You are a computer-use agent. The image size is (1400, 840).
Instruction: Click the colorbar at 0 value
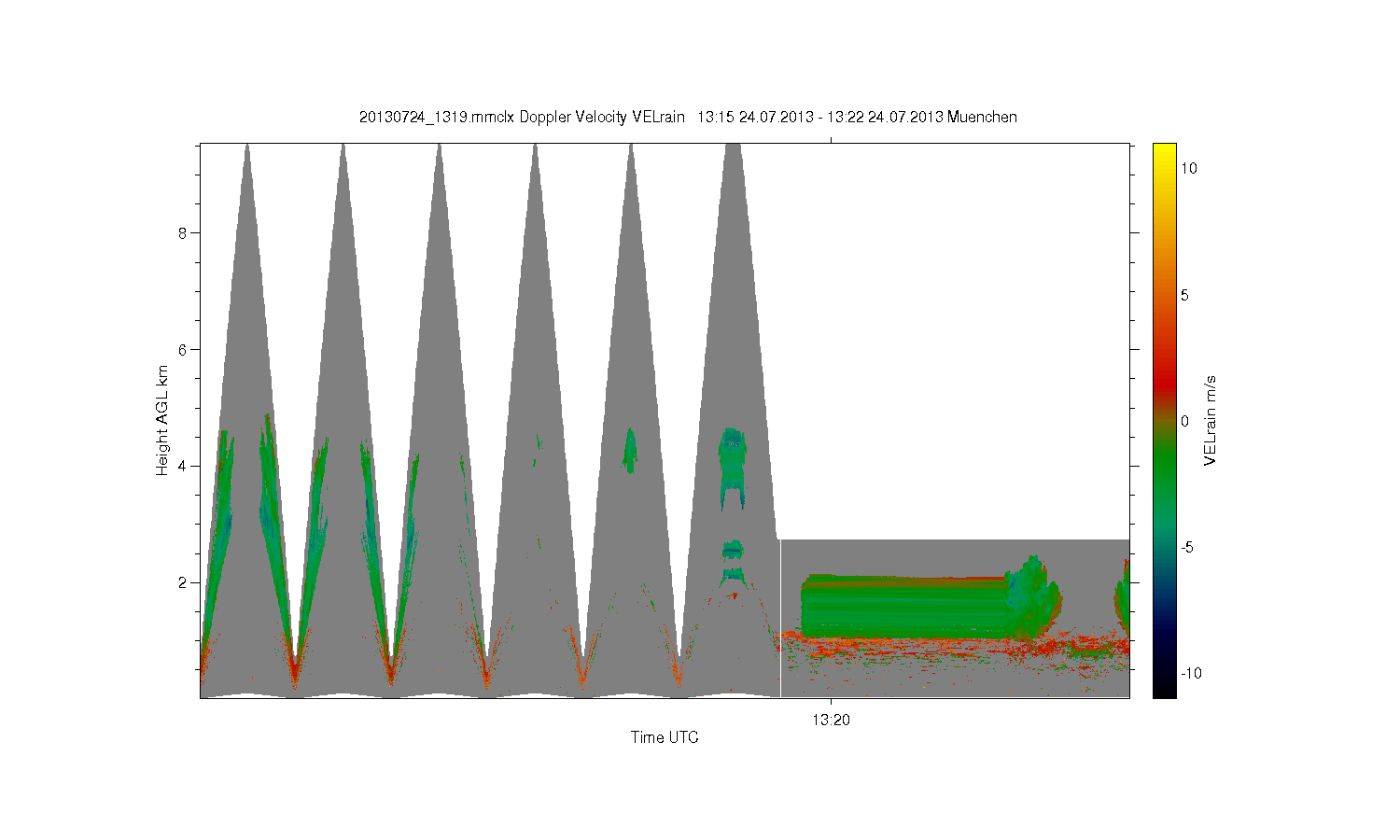(1164, 421)
